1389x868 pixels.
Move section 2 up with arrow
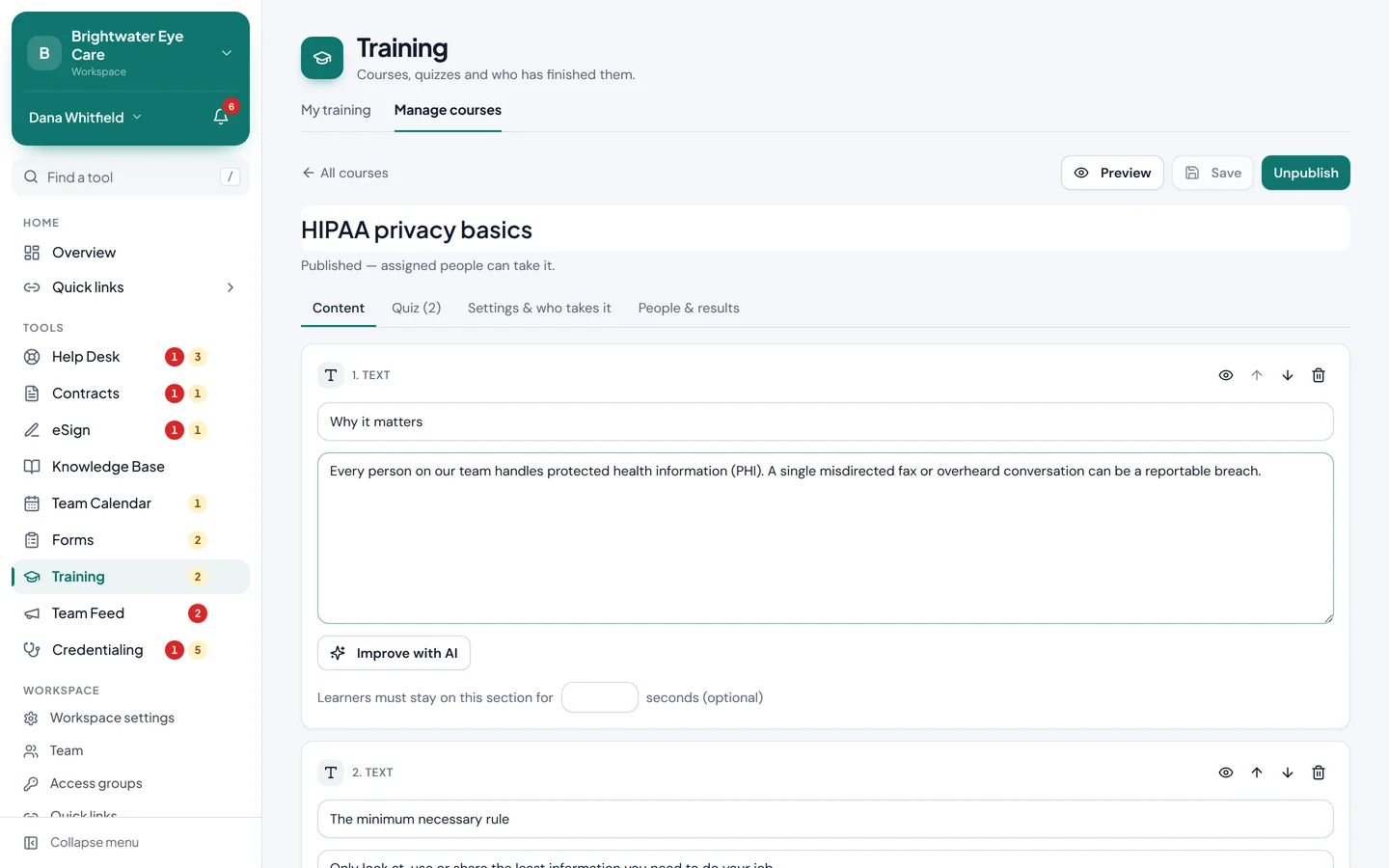coord(1257,773)
